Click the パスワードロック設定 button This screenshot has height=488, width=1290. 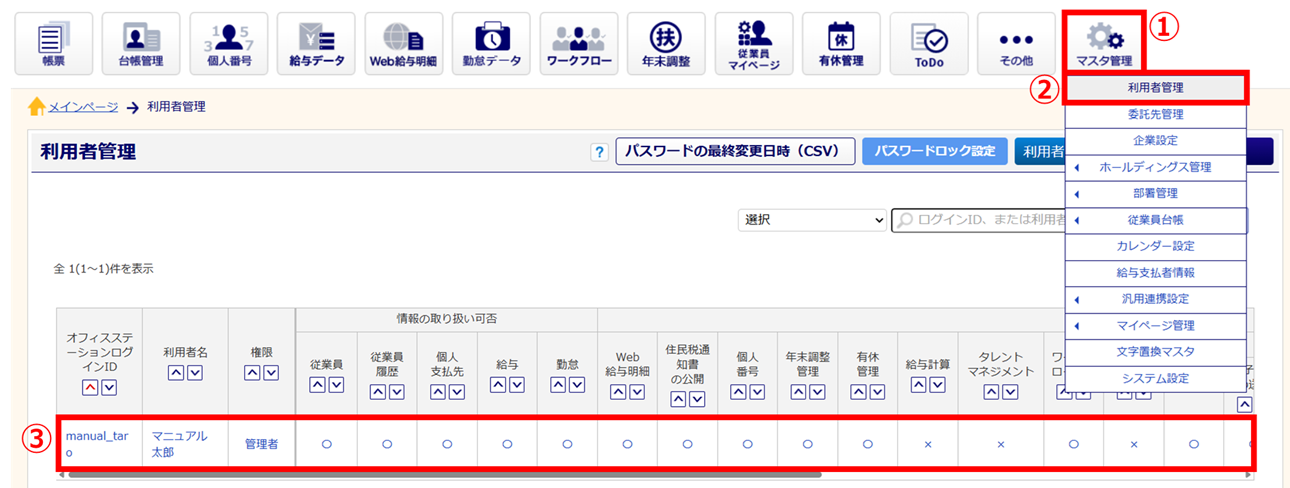[934, 152]
